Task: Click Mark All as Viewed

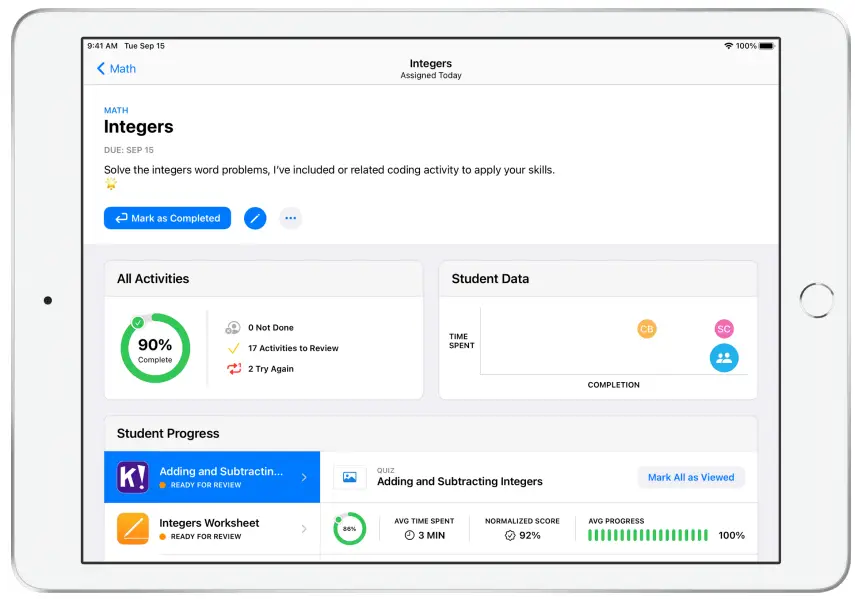Action: click(x=691, y=477)
